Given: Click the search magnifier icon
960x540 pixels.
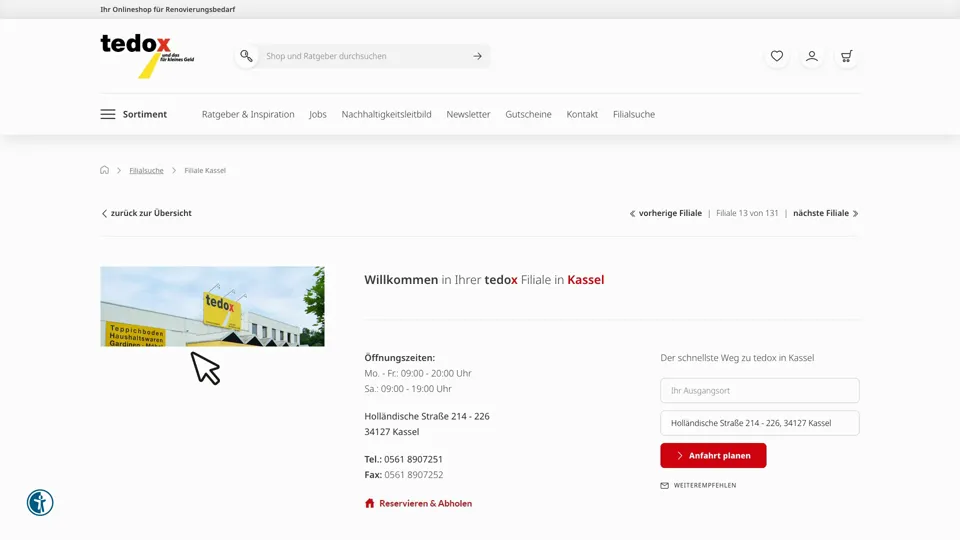Looking at the screenshot, I should [246, 56].
